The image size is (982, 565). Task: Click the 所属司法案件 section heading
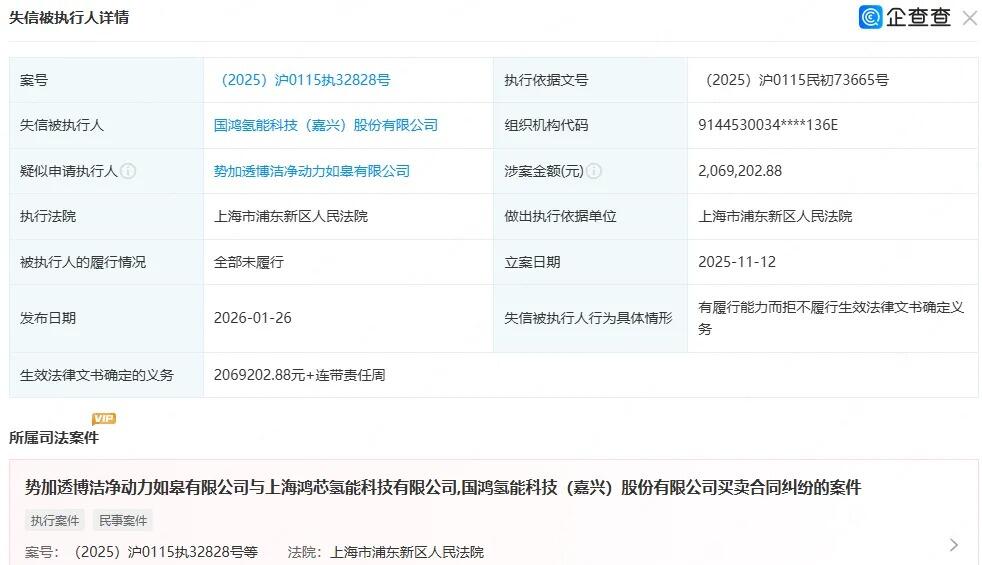click(54, 438)
